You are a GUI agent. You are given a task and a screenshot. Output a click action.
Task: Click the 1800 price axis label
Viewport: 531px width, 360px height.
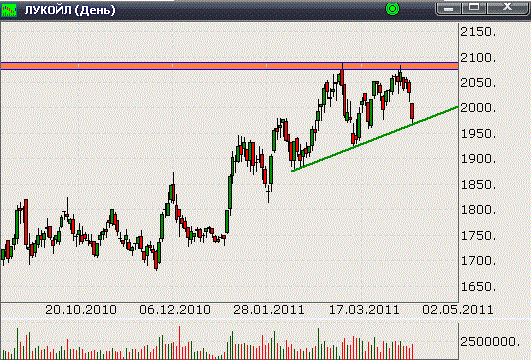[x=478, y=210]
